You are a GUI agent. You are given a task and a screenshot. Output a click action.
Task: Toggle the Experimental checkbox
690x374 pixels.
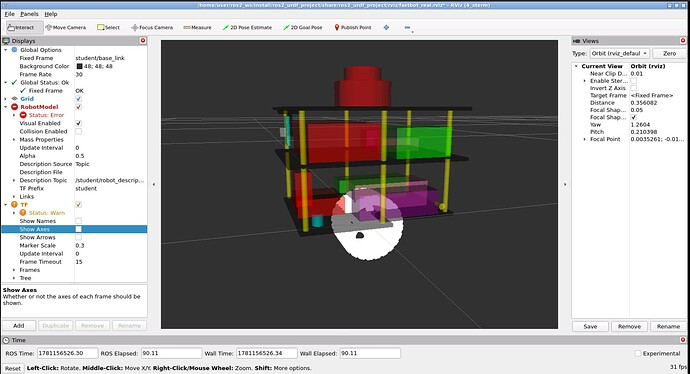[x=638, y=353]
